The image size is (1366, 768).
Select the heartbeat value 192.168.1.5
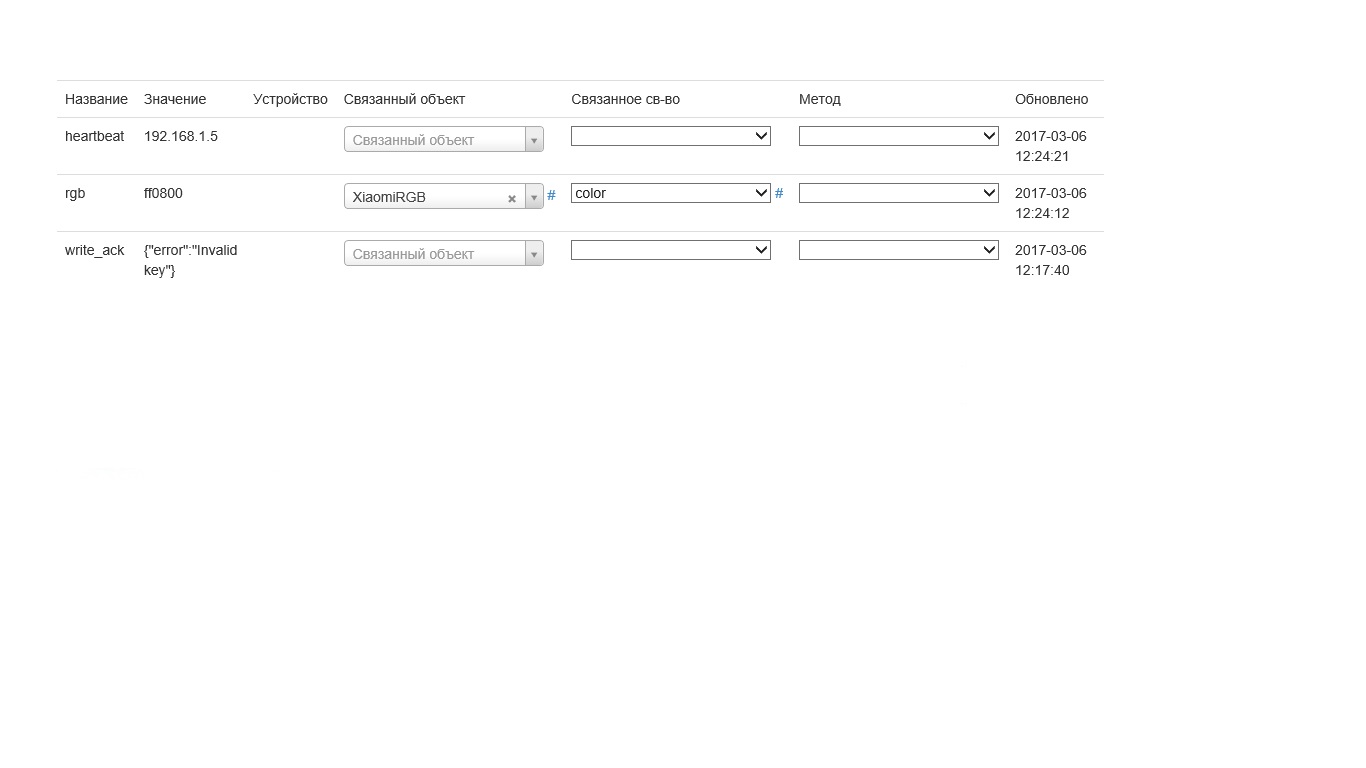click(181, 136)
